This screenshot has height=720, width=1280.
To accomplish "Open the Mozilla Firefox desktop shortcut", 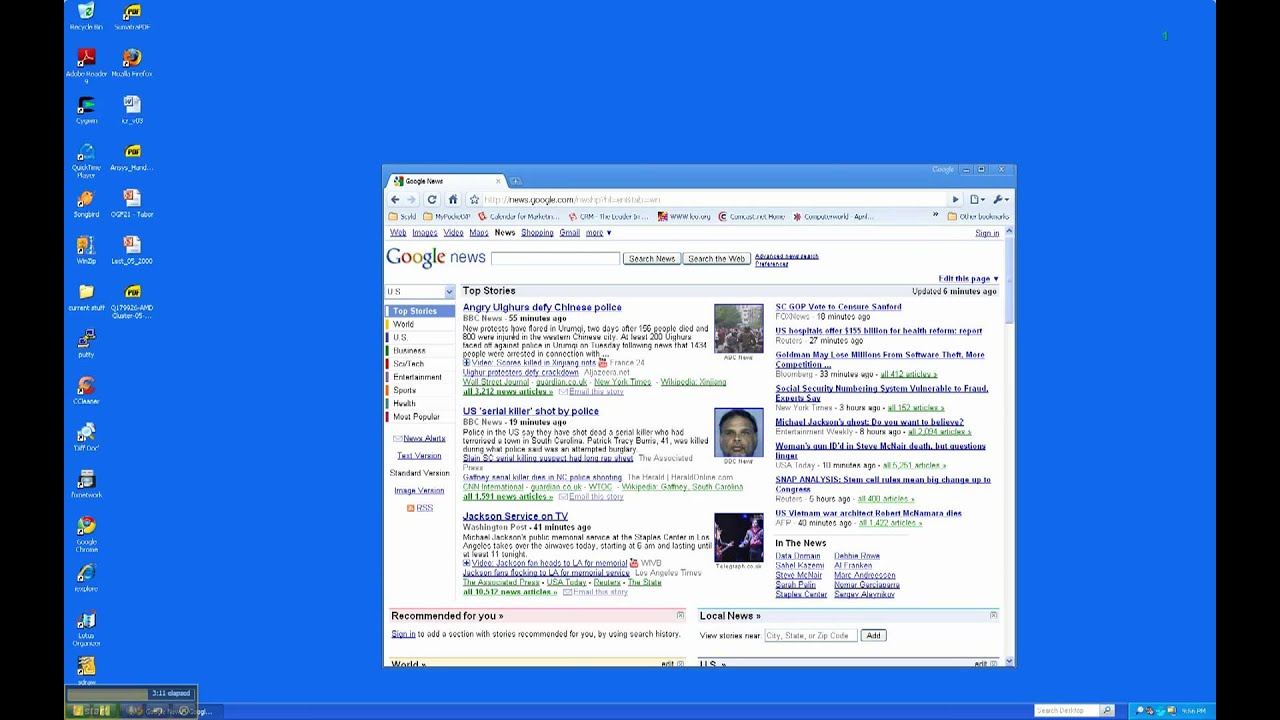I will (132, 63).
